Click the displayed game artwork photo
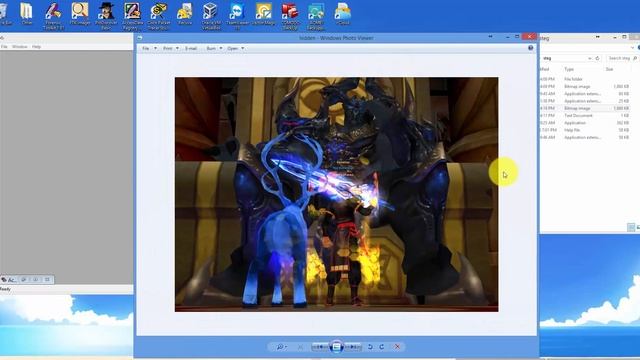 (x=336, y=194)
